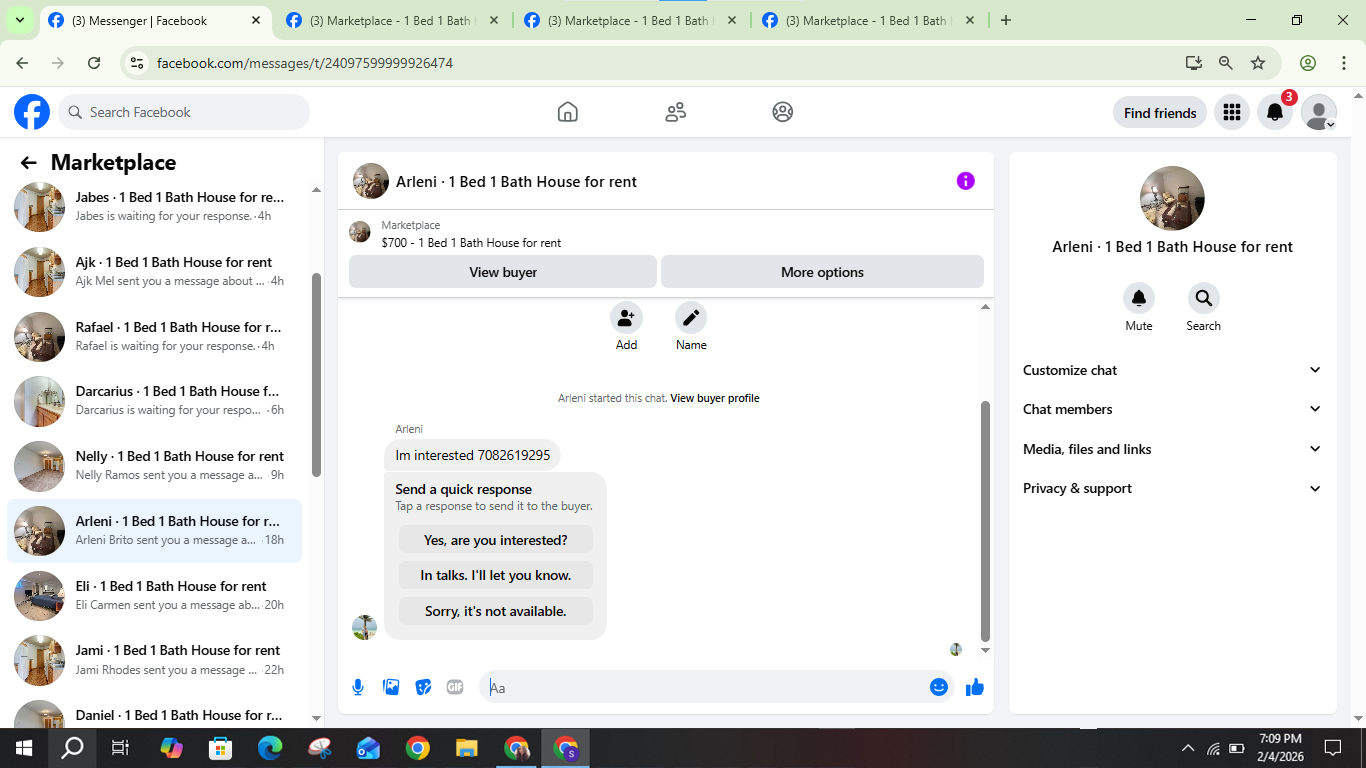Open File Explorer from taskbar
The height and width of the screenshot is (768, 1366).
pos(467,748)
